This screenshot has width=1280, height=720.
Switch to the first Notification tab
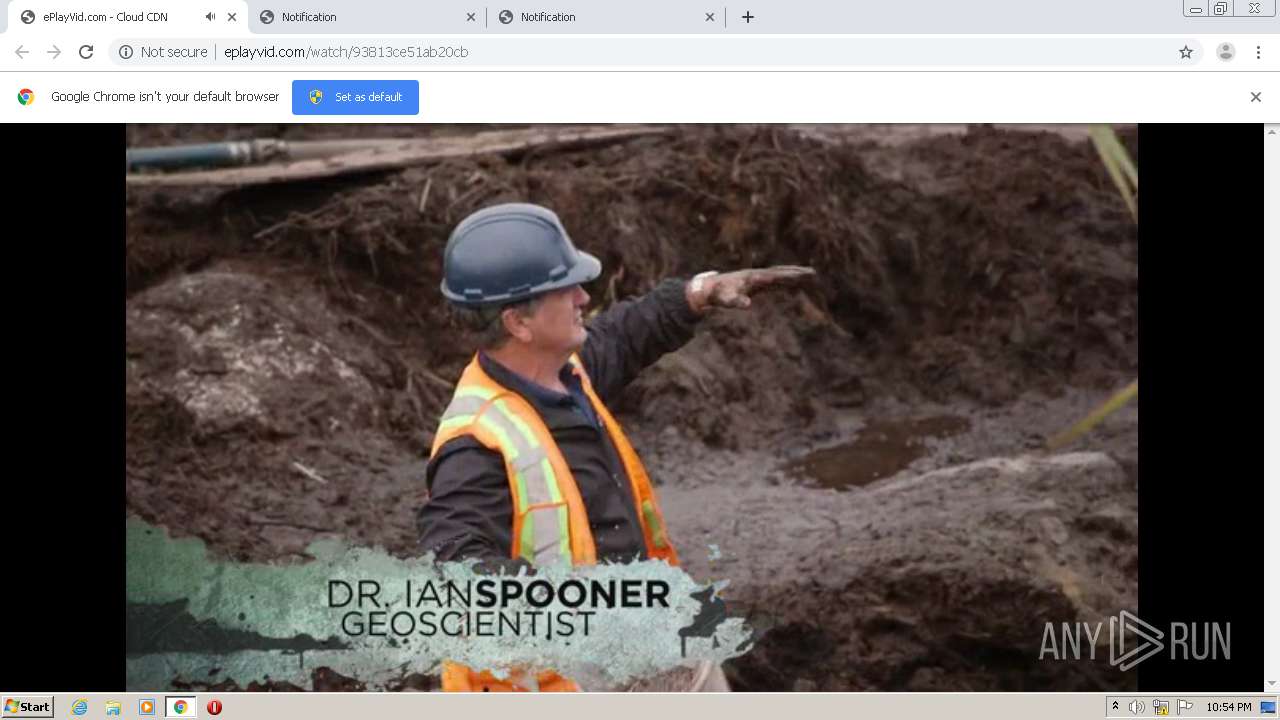click(366, 17)
